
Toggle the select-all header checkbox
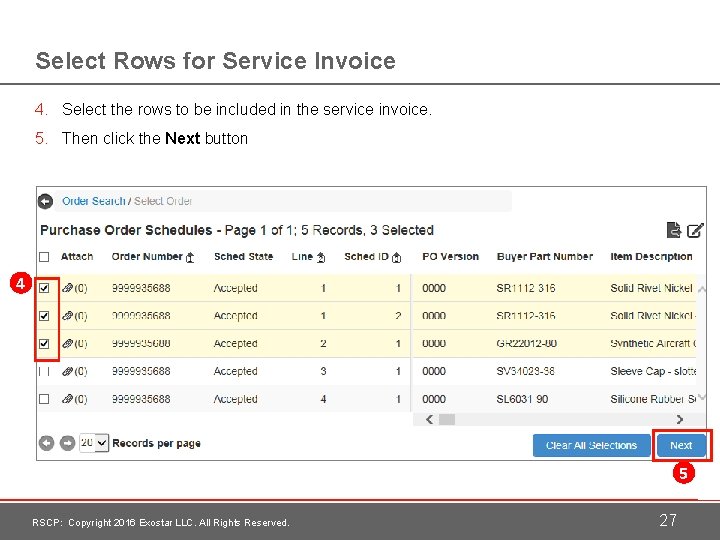coord(44,257)
